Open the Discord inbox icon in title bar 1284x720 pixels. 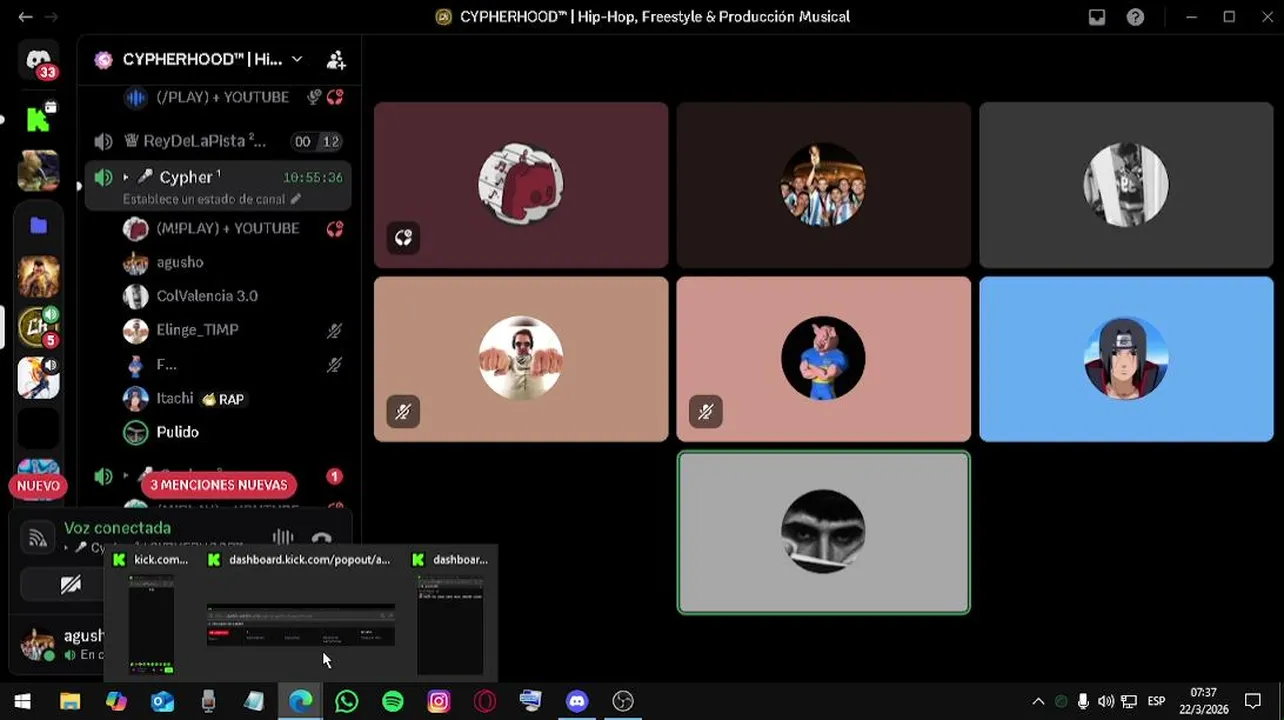(1097, 17)
